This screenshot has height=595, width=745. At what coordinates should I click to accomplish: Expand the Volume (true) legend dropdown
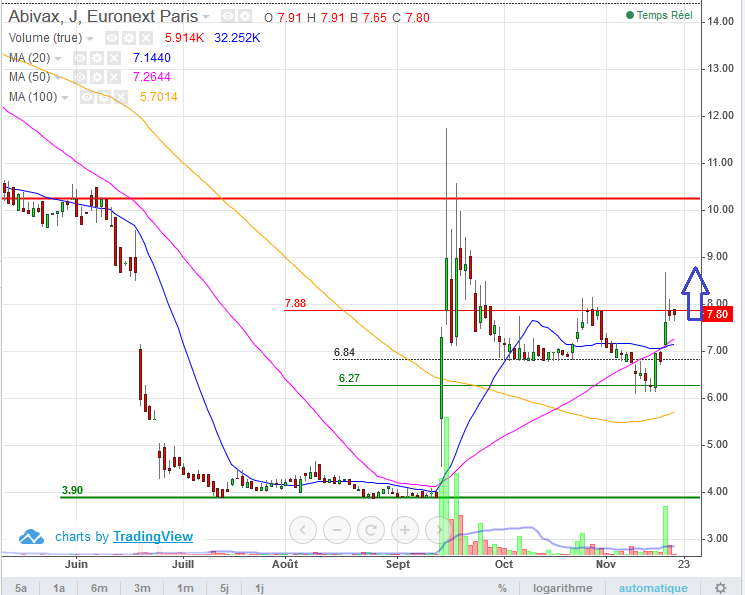tap(90, 38)
